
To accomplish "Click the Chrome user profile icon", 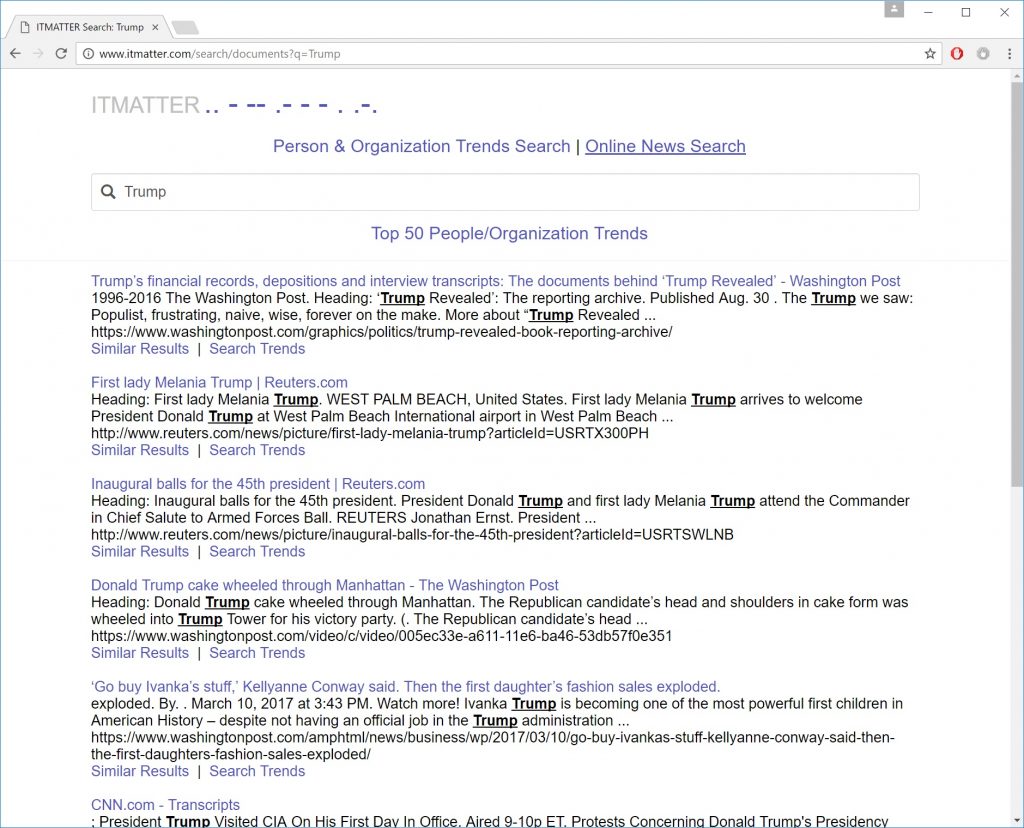I will click(894, 10).
